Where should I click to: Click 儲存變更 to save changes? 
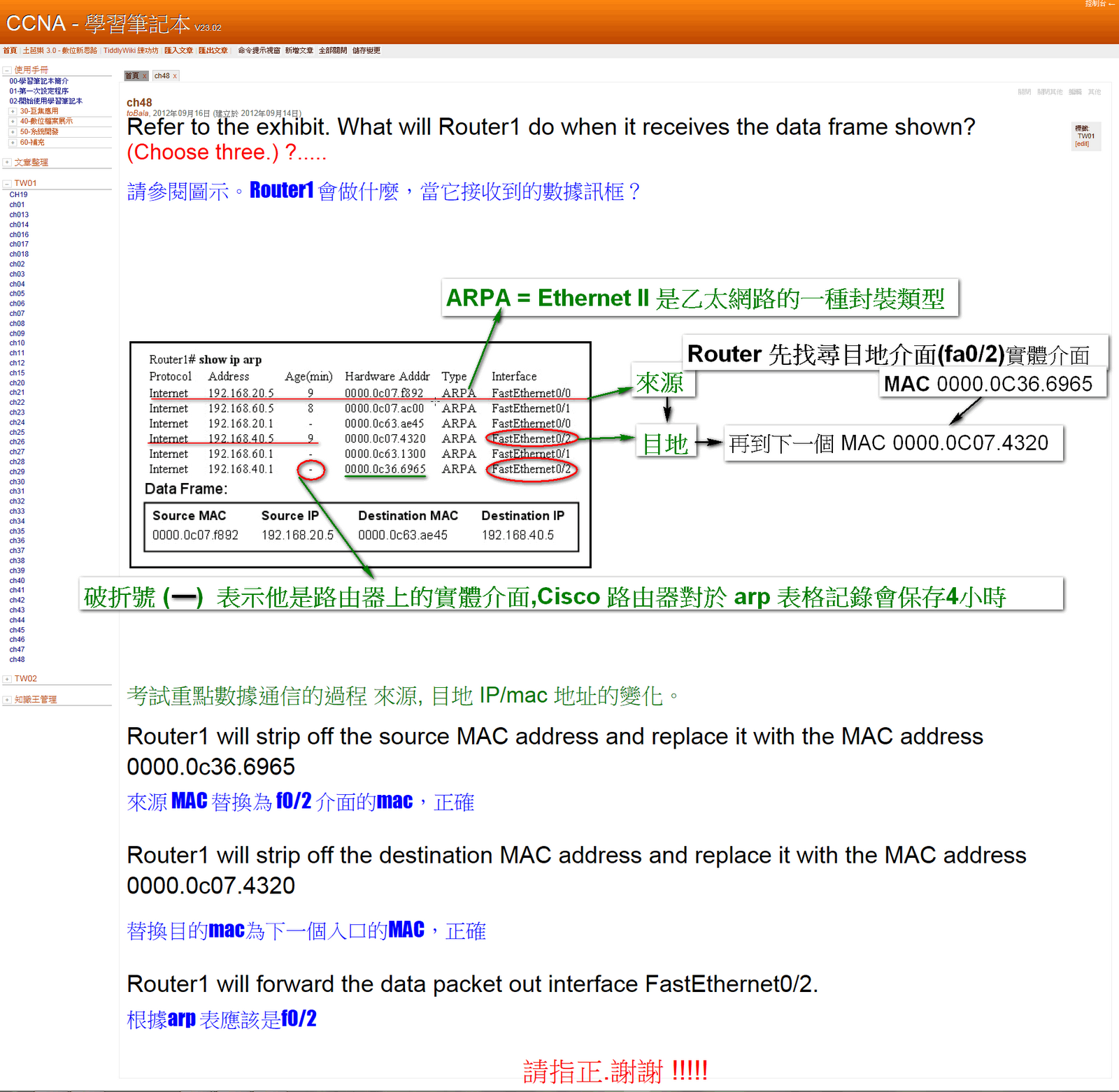pos(366,50)
